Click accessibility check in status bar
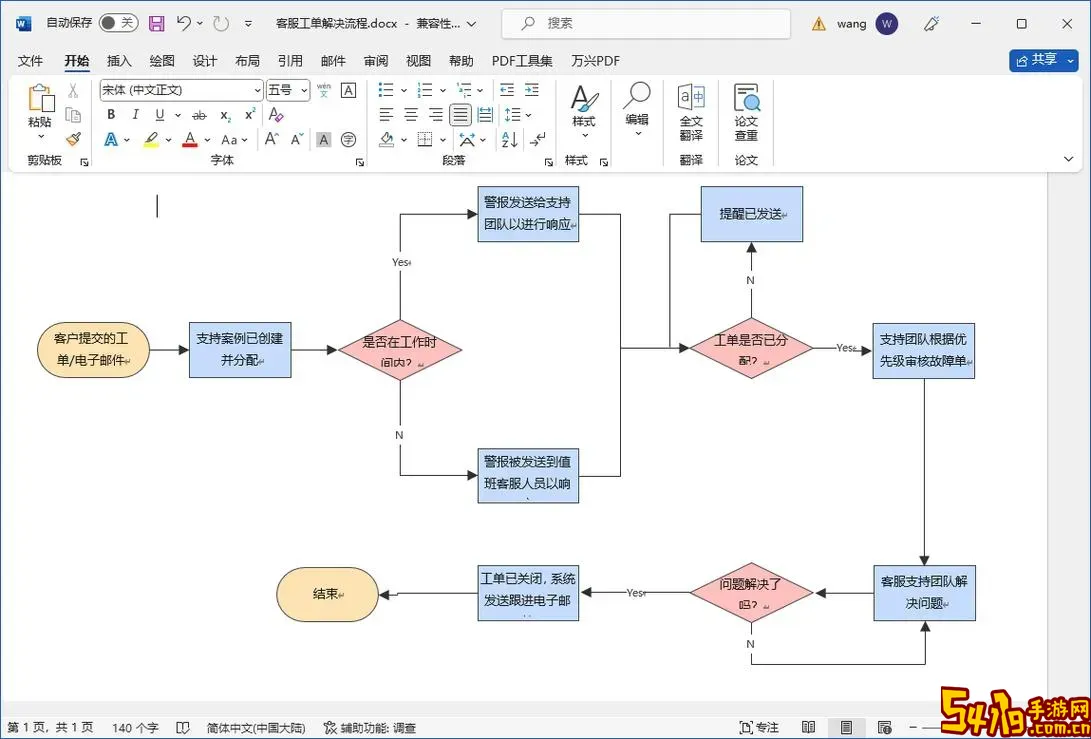Screen dimensions: 1091x739 [370, 728]
